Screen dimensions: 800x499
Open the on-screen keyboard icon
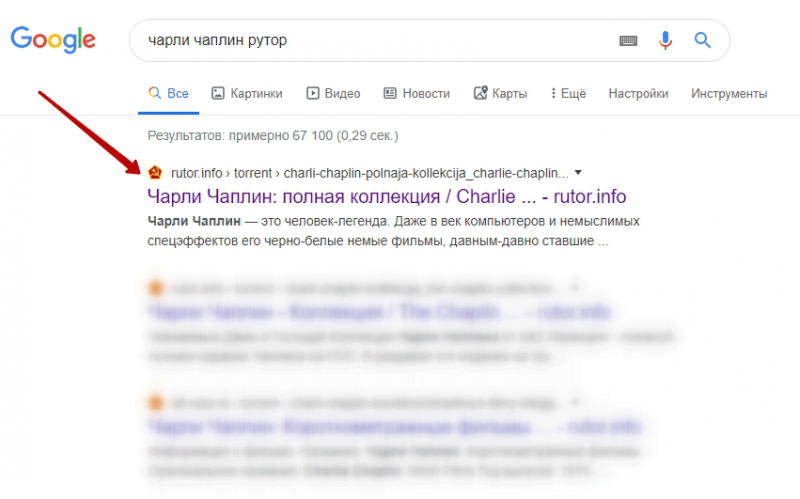pyautogui.click(x=628, y=40)
